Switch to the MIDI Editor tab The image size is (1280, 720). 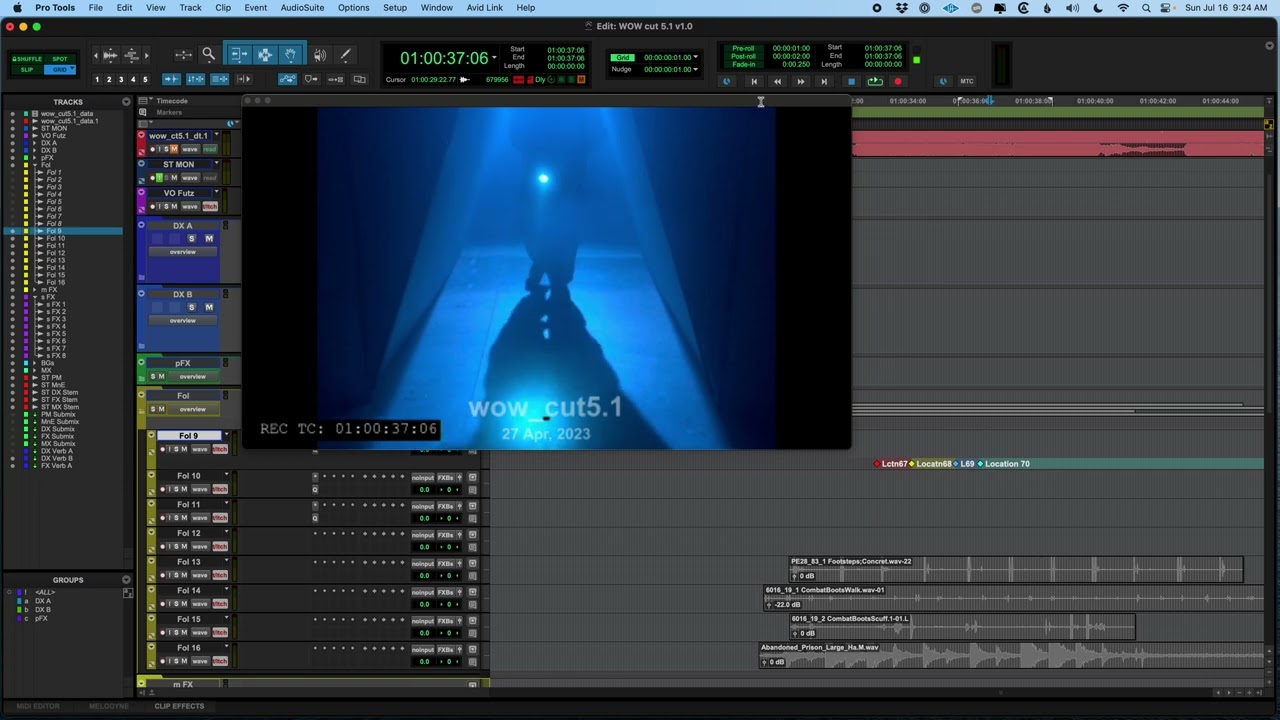pyautogui.click(x=39, y=706)
